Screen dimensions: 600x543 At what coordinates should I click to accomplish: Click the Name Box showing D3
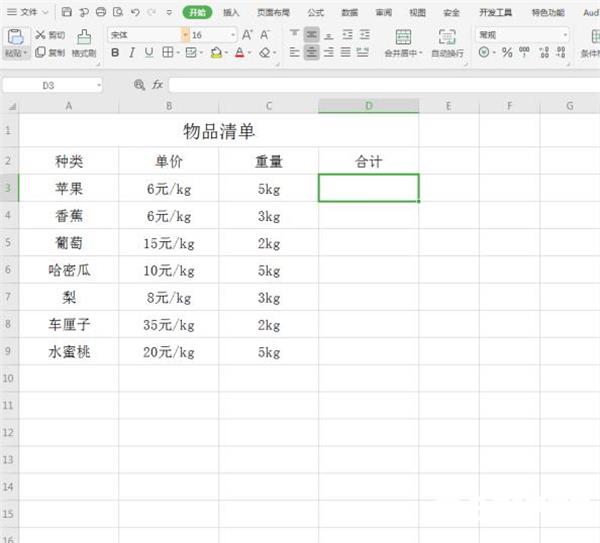pyautogui.click(x=52, y=85)
